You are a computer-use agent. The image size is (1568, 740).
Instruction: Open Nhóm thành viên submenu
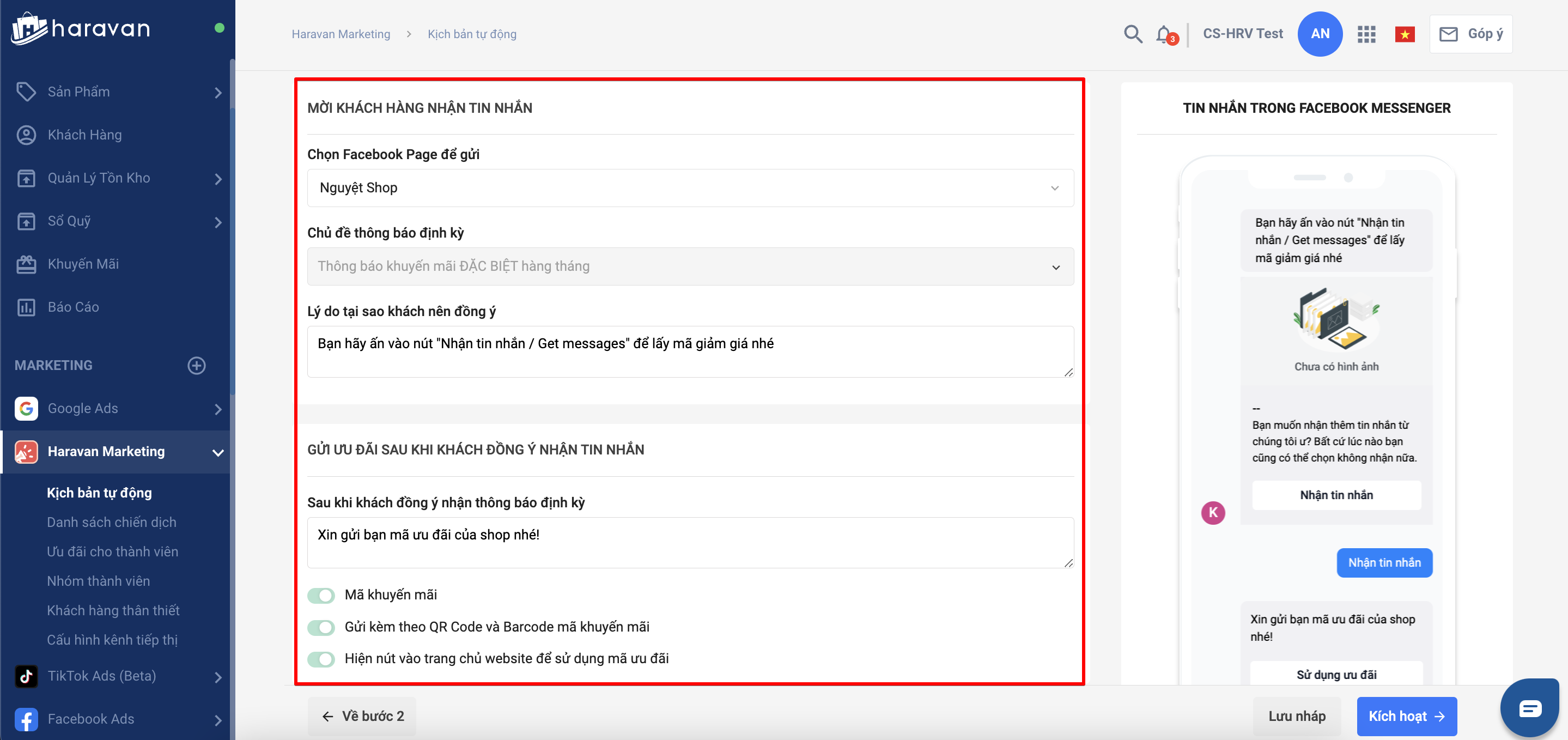[98, 581]
